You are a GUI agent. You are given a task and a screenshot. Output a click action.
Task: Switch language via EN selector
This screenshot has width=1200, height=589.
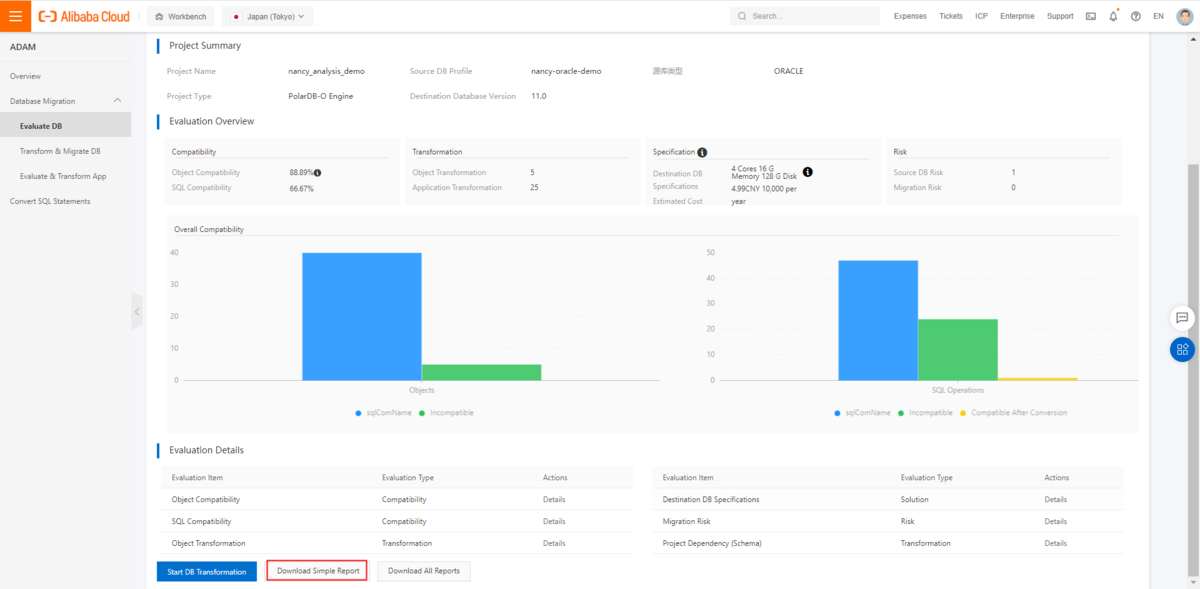click(x=1158, y=16)
